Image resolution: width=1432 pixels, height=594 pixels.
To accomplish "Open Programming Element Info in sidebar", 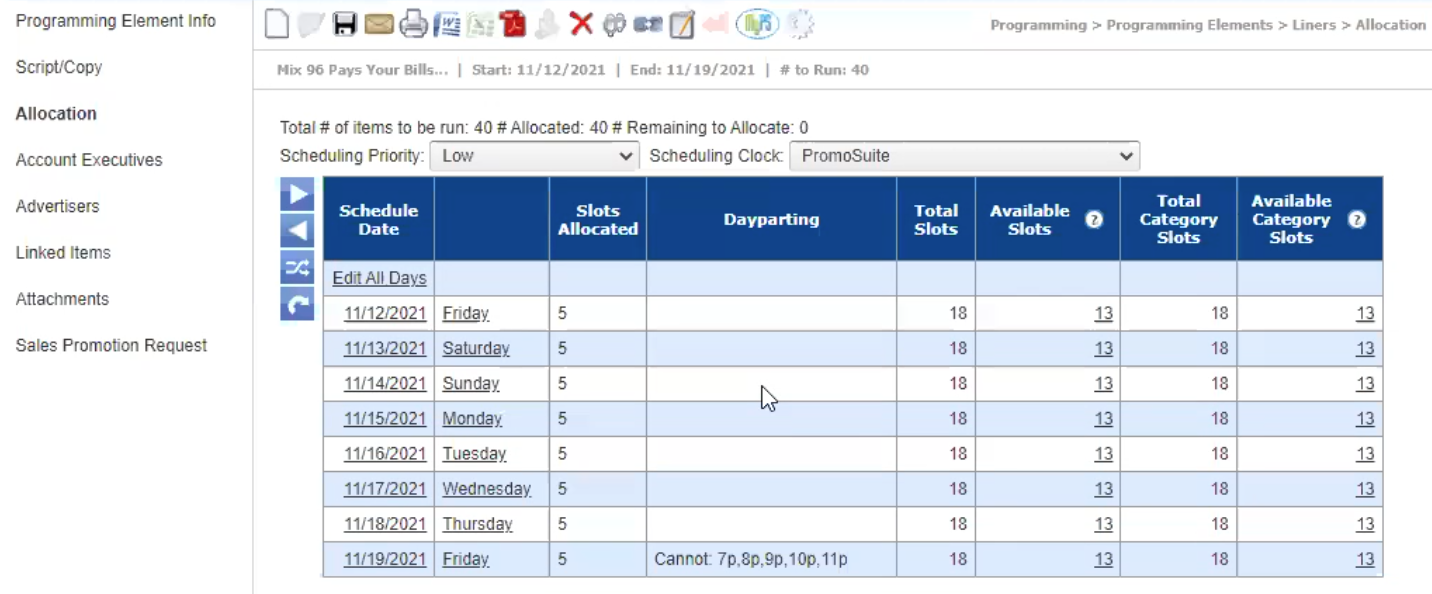I will 116,21.
